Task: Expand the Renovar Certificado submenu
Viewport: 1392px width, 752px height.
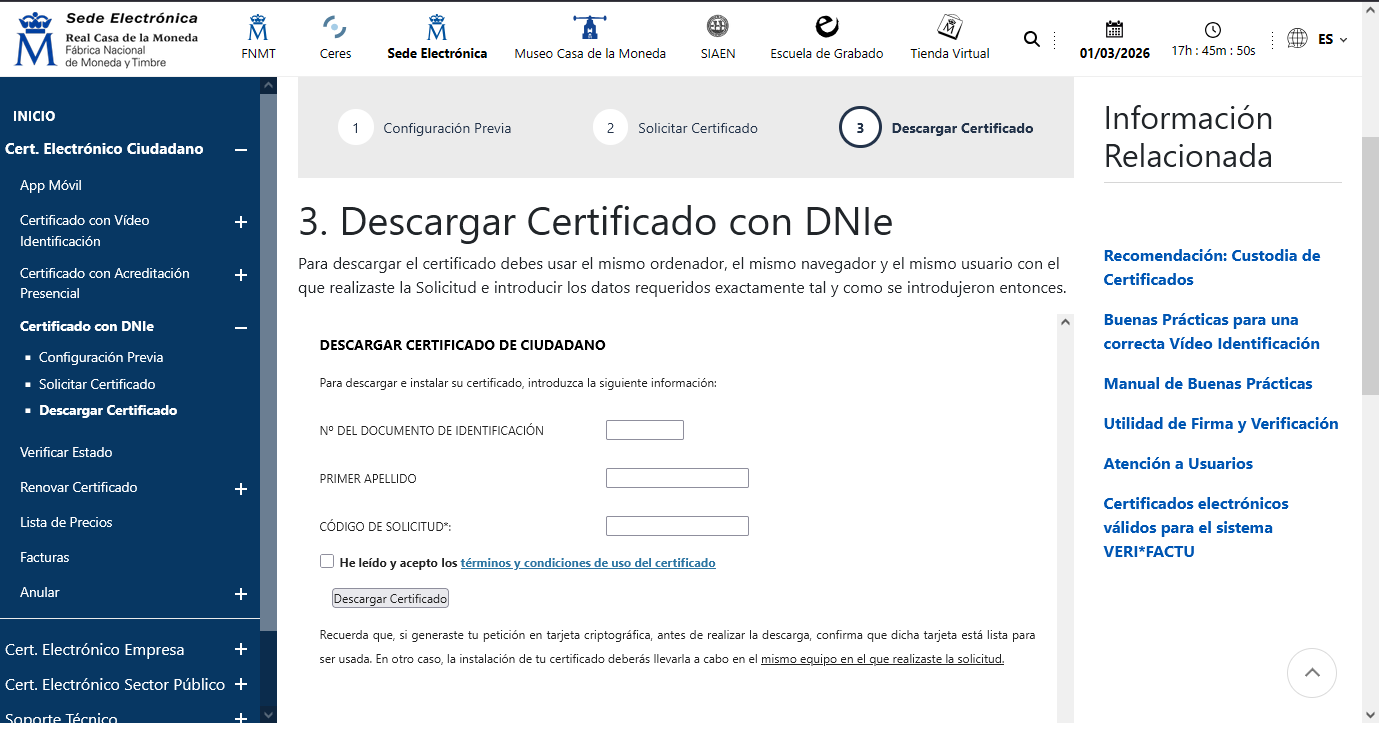Action: coord(240,489)
